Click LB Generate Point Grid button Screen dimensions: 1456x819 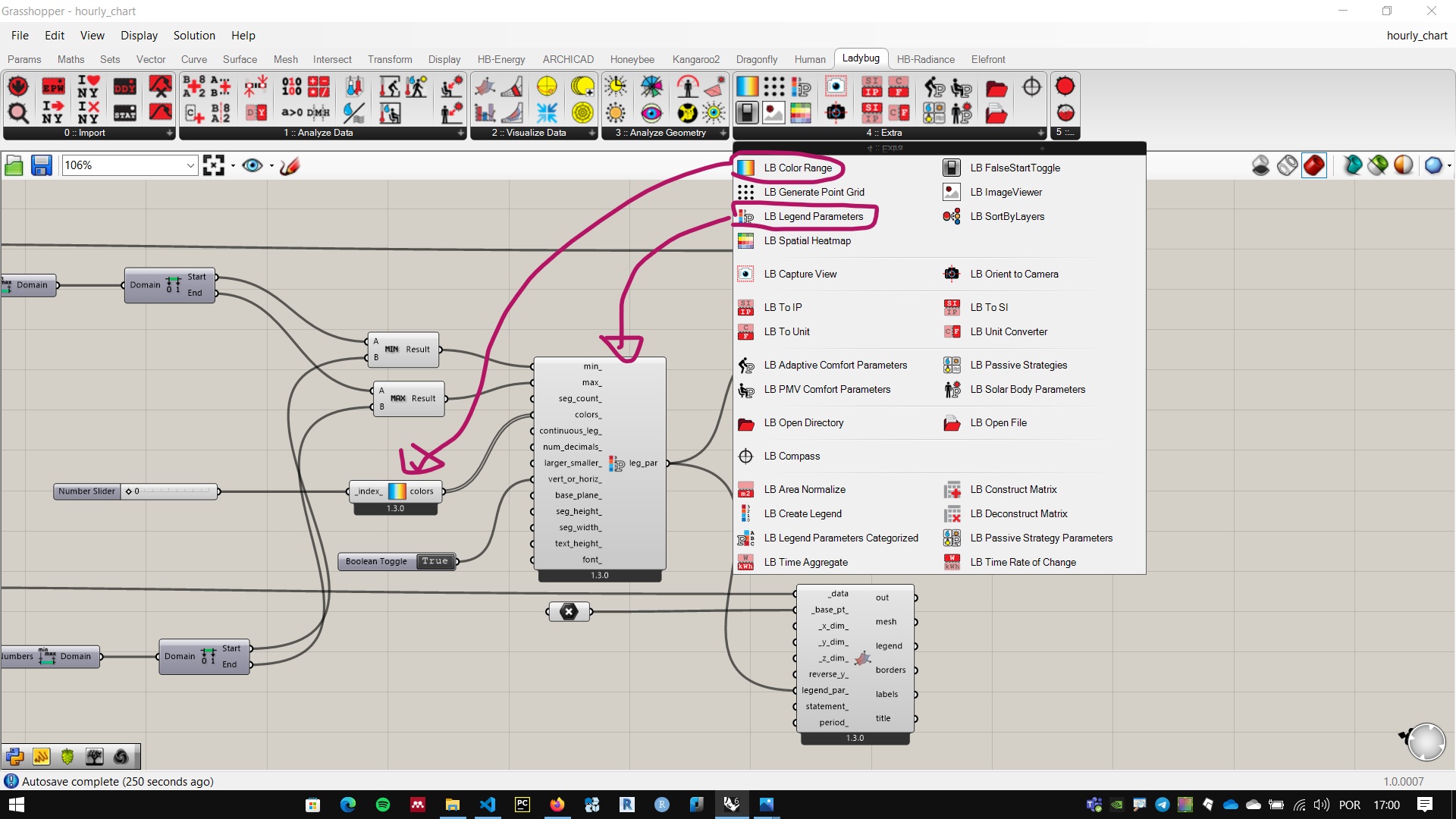click(815, 192)
